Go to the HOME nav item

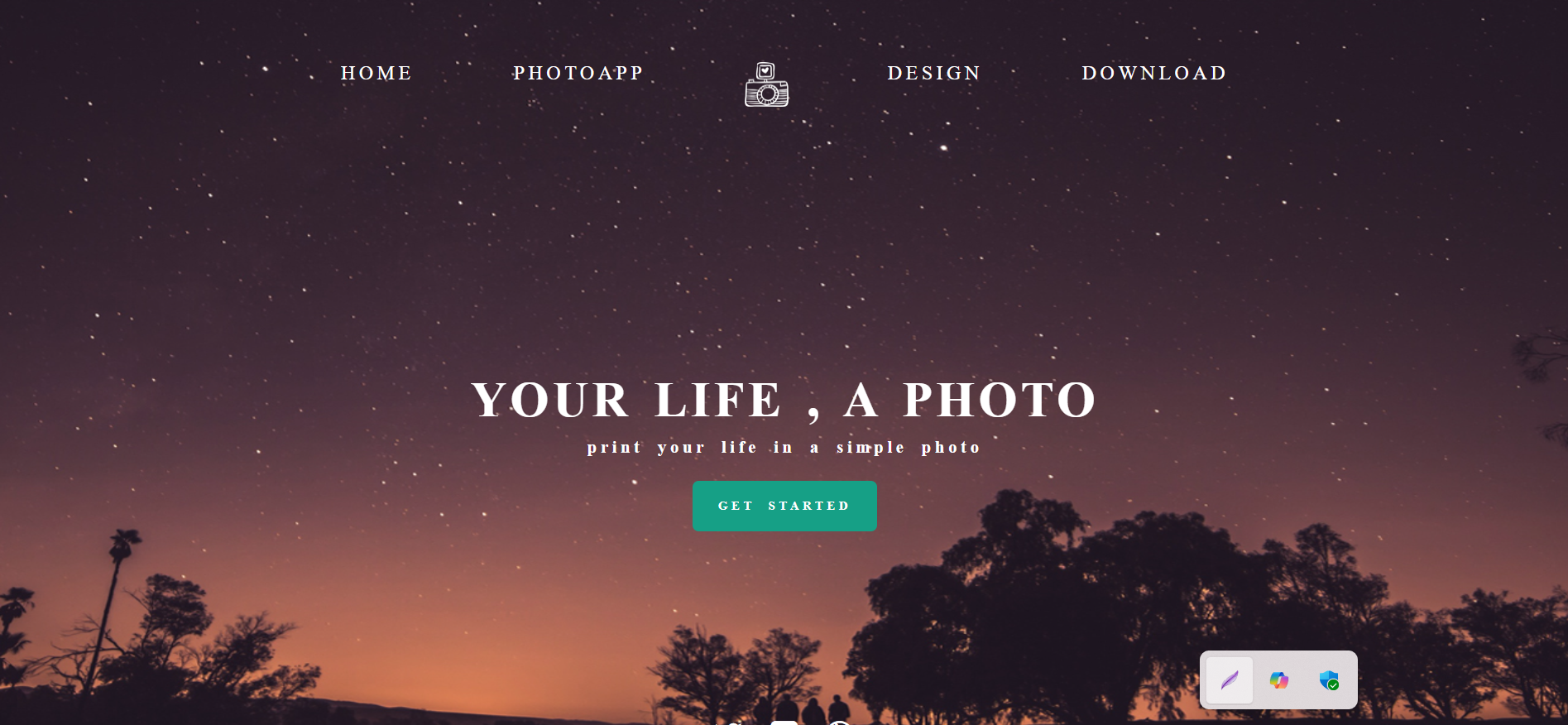[376, 73]
